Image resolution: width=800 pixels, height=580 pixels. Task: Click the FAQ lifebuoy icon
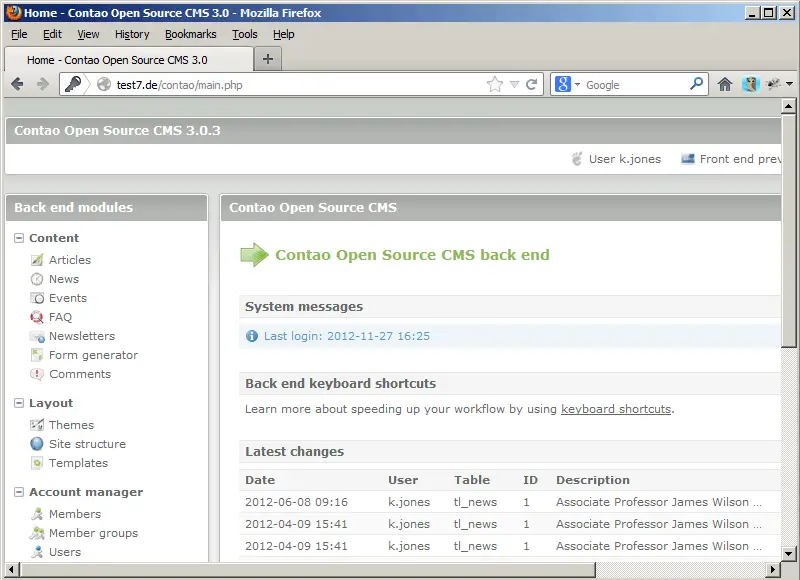pos(37,317)
